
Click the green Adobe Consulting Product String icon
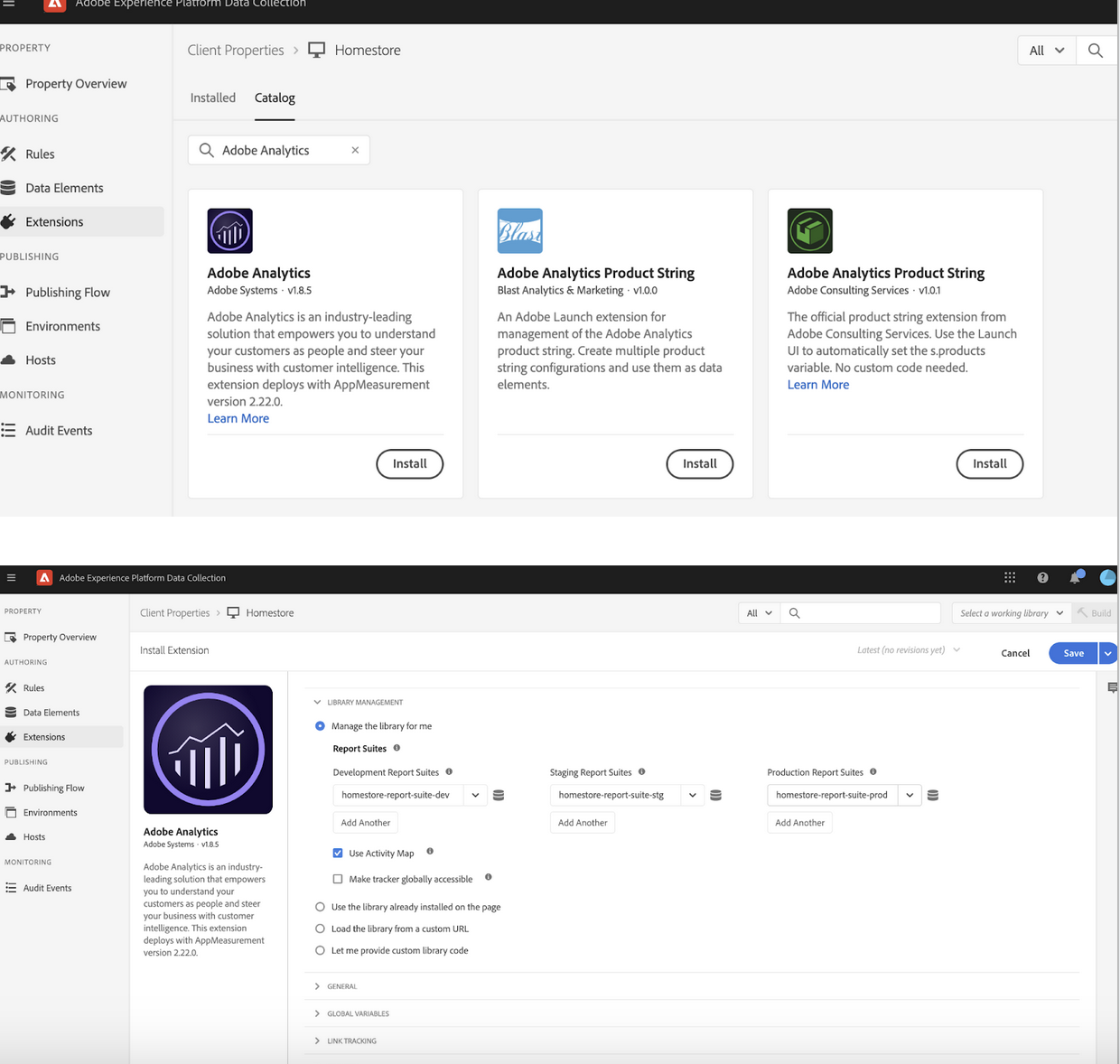pos(809,230)
